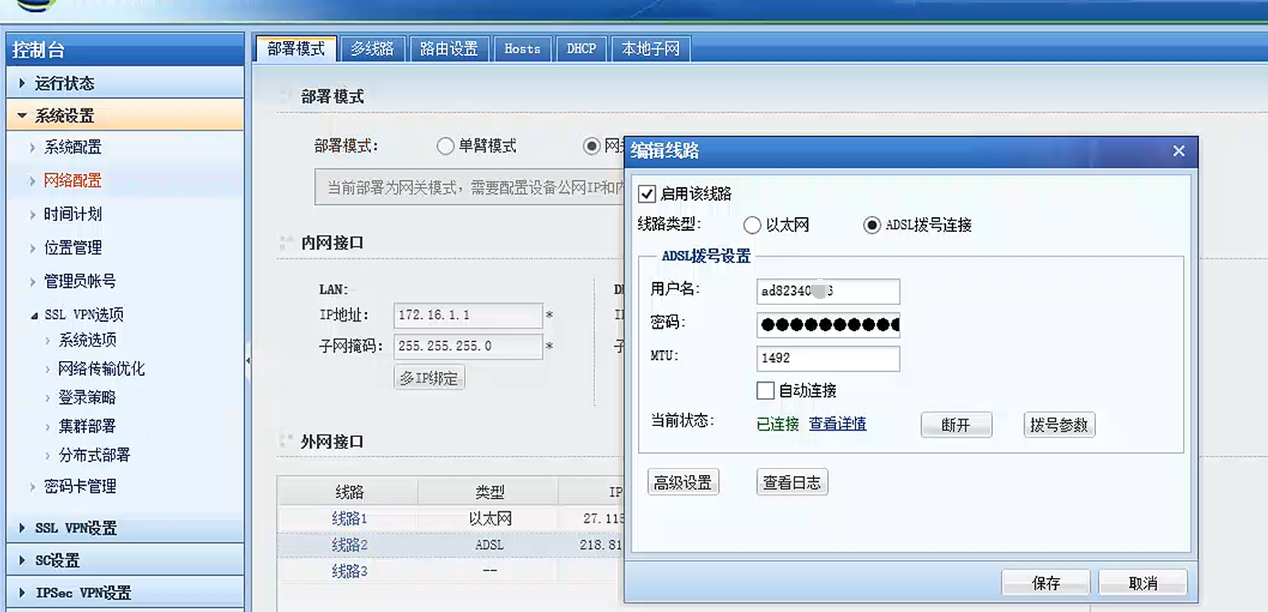Image resolution: width=1268 pixels, height=612 pixels.
Task: Open 查看详情 status link
Action: coord(837,424)
